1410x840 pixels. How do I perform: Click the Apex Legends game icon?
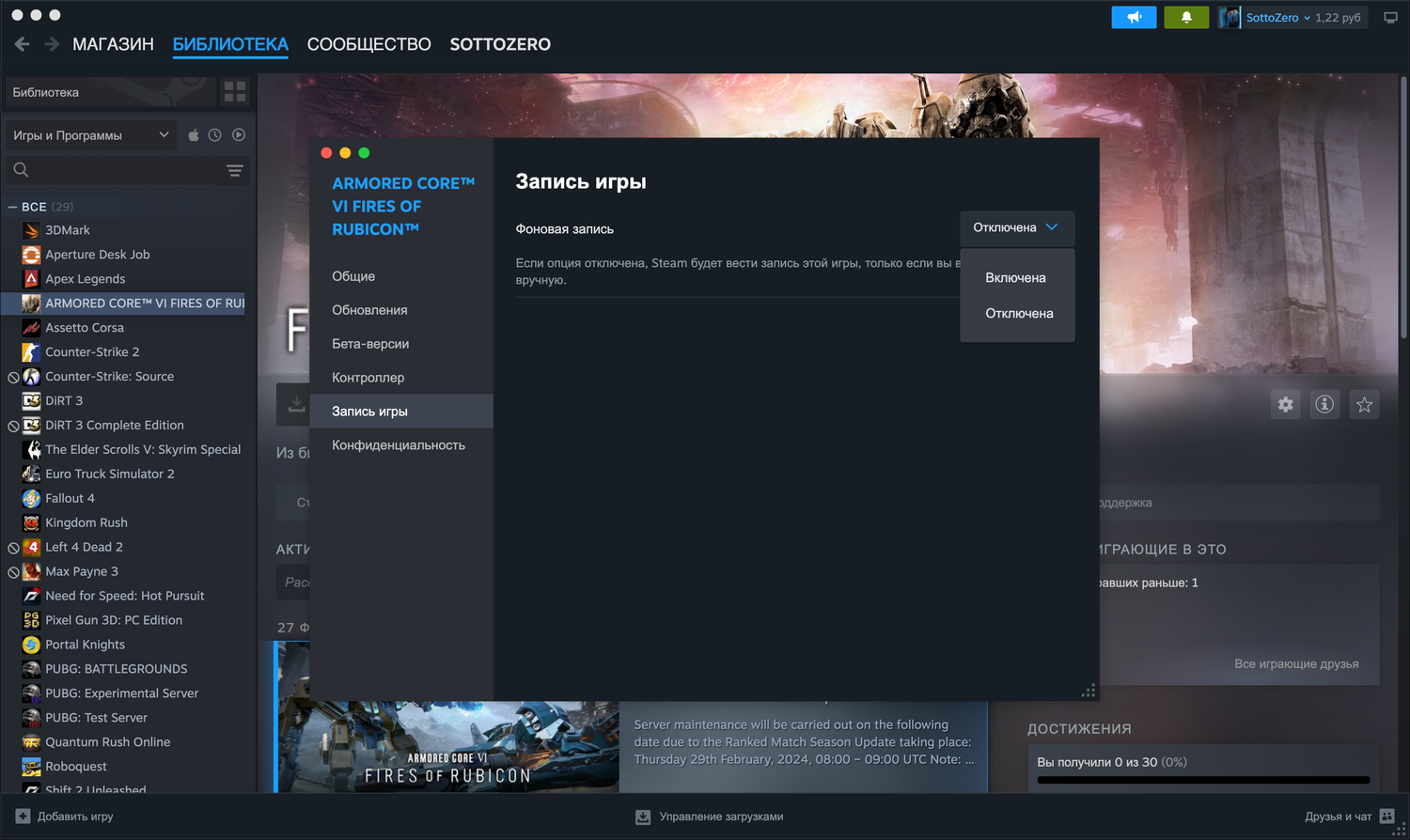click(x=31, y=279)
